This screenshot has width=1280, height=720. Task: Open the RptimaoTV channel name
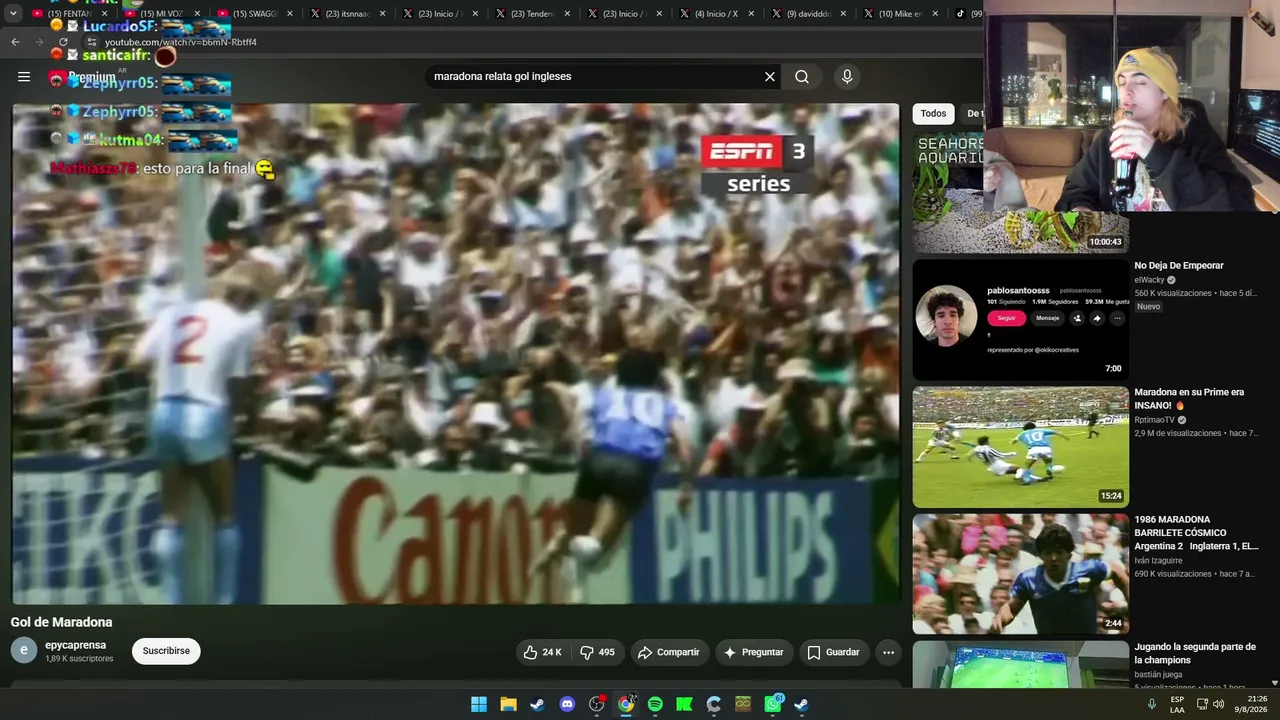[x=1154, y=420]
